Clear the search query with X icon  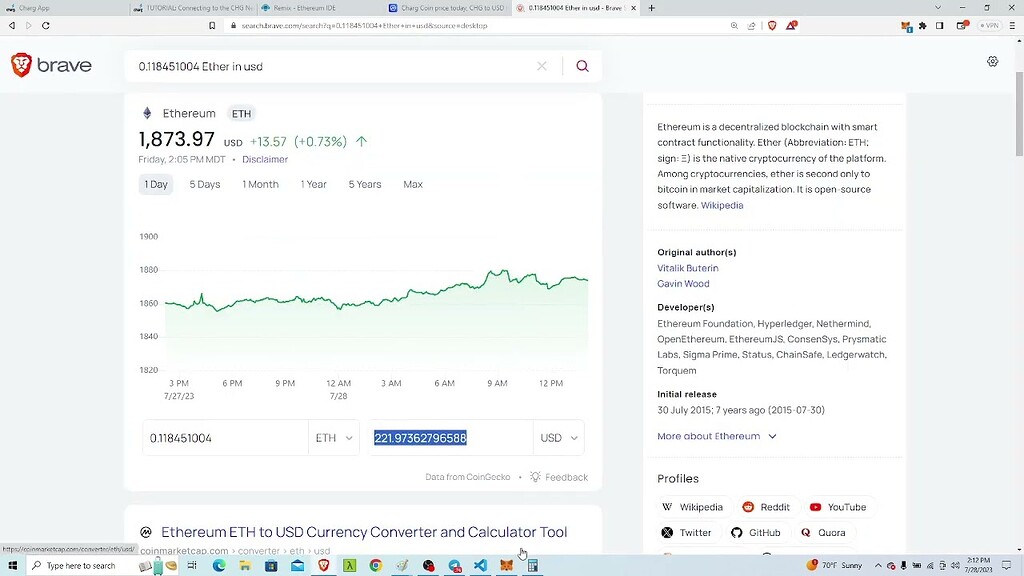(x=542, y=66)
